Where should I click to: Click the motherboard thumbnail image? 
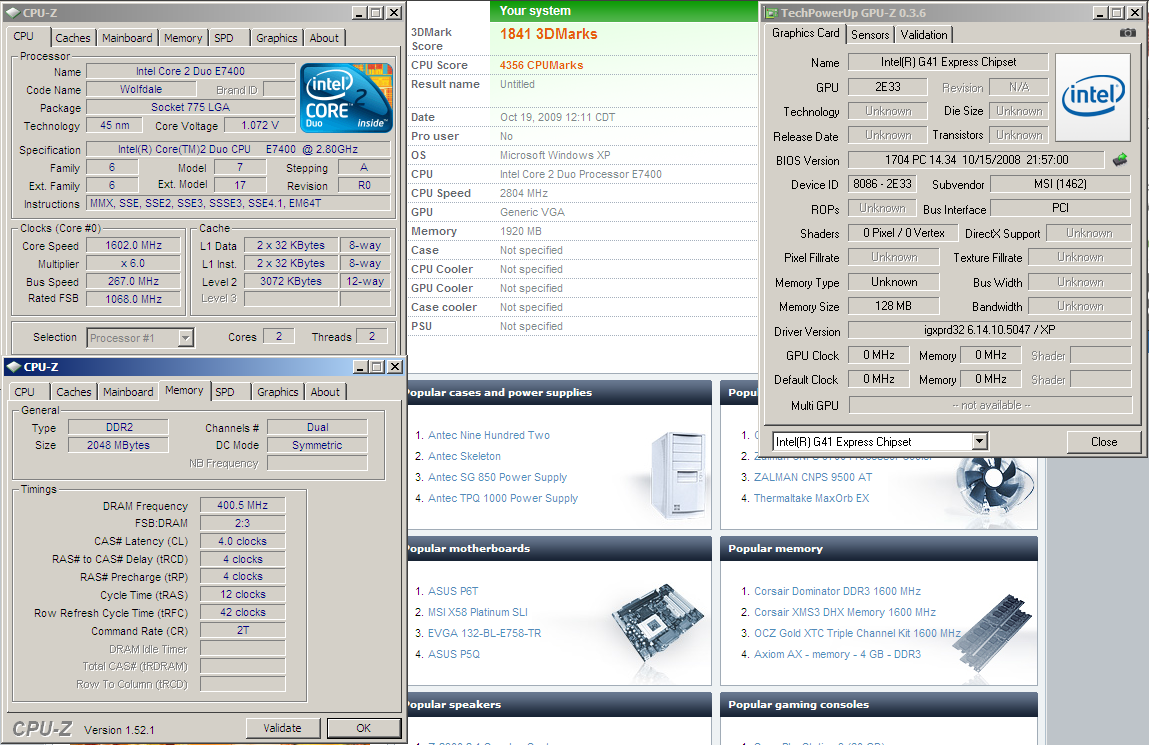coord(657,623)
